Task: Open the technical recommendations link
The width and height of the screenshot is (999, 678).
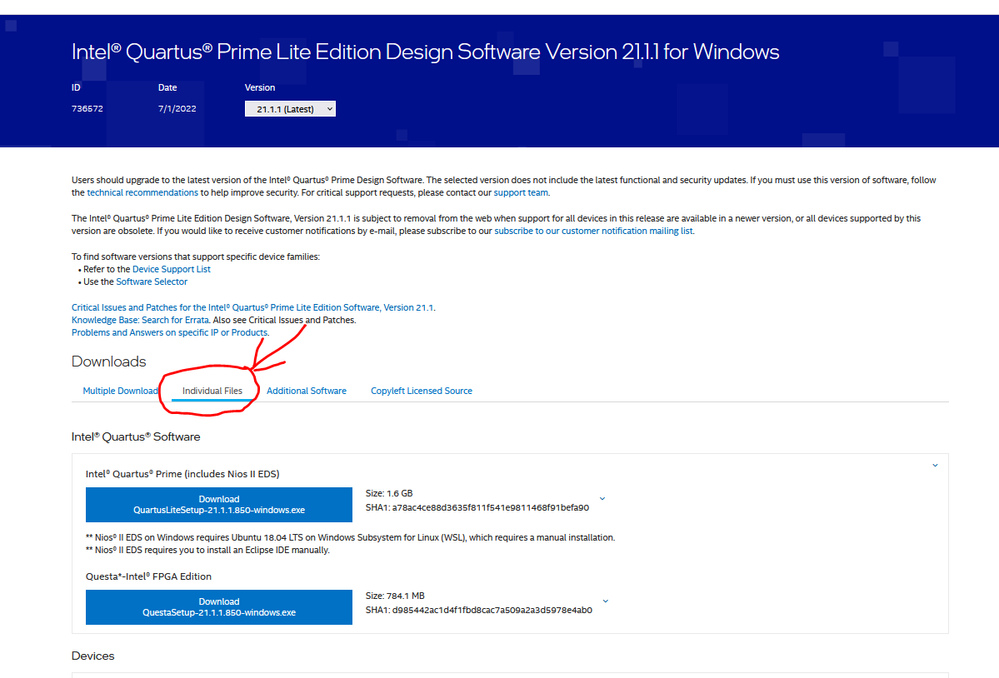Action: 142,192
